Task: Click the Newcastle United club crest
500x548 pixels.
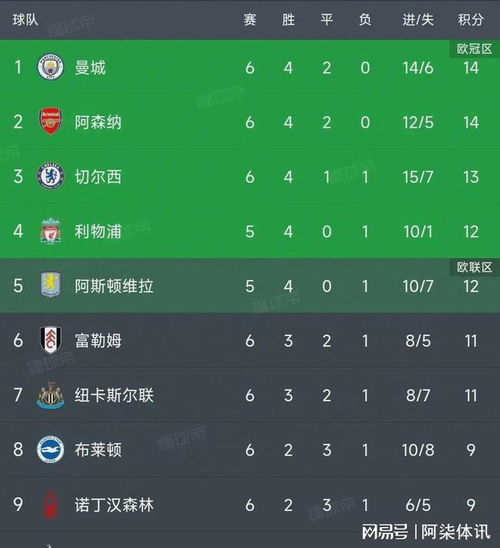Action: coord(50,395)
